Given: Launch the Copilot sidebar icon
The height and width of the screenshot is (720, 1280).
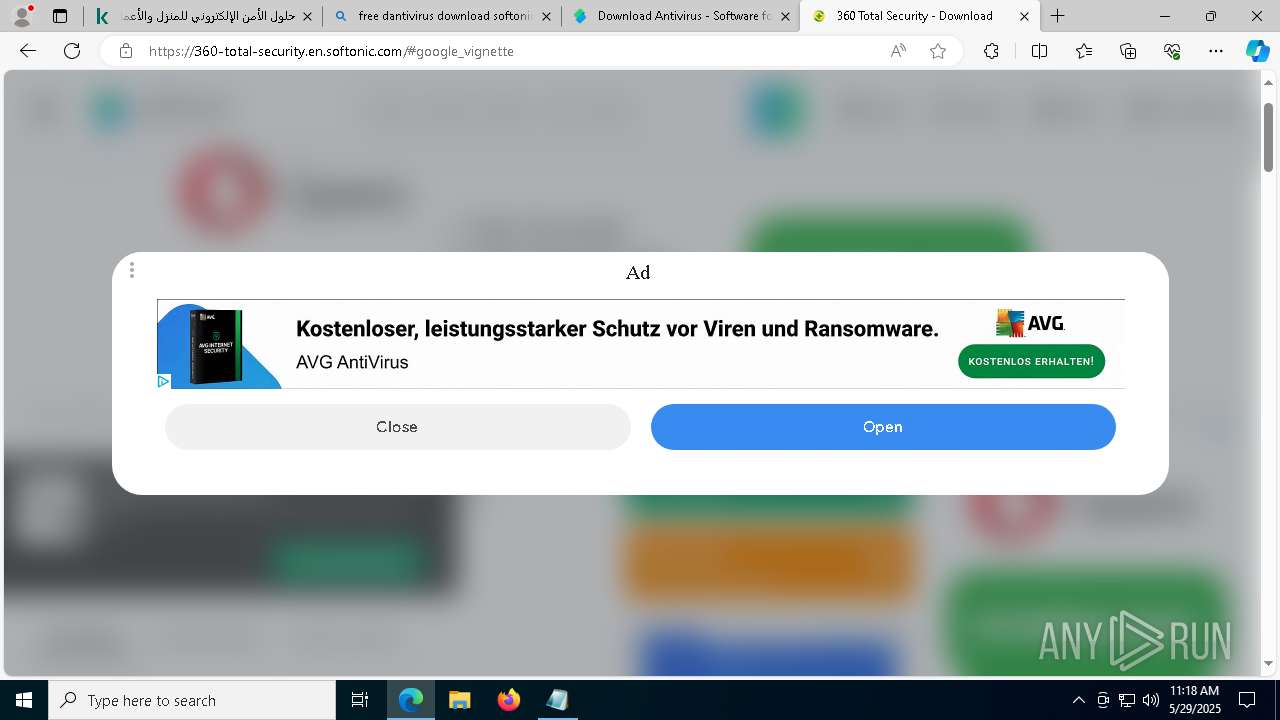Looking at the screenshot, I should coord(1257,51).
